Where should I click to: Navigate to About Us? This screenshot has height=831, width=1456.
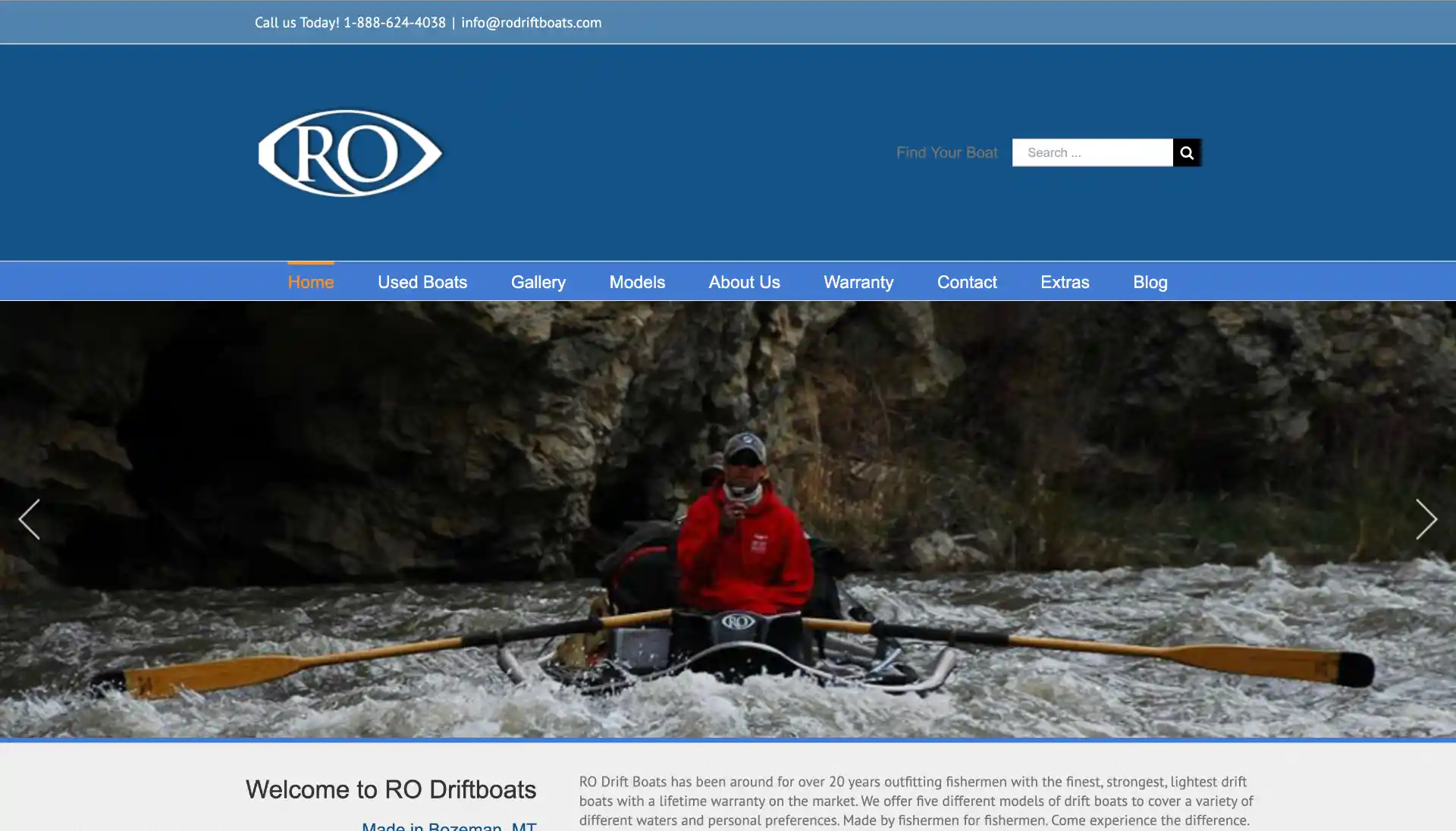(745, 282)
